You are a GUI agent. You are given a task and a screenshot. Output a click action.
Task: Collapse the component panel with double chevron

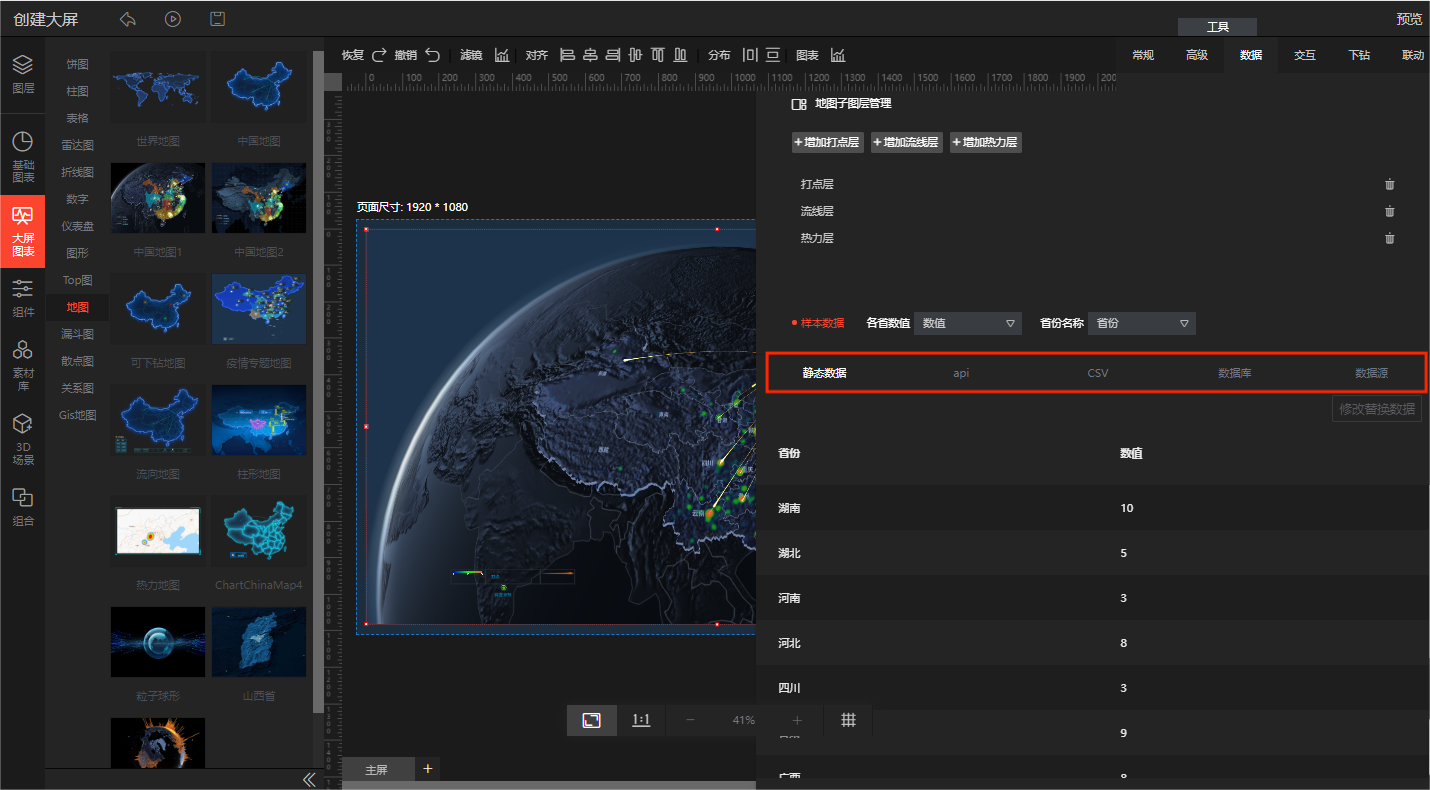[309, 779]
